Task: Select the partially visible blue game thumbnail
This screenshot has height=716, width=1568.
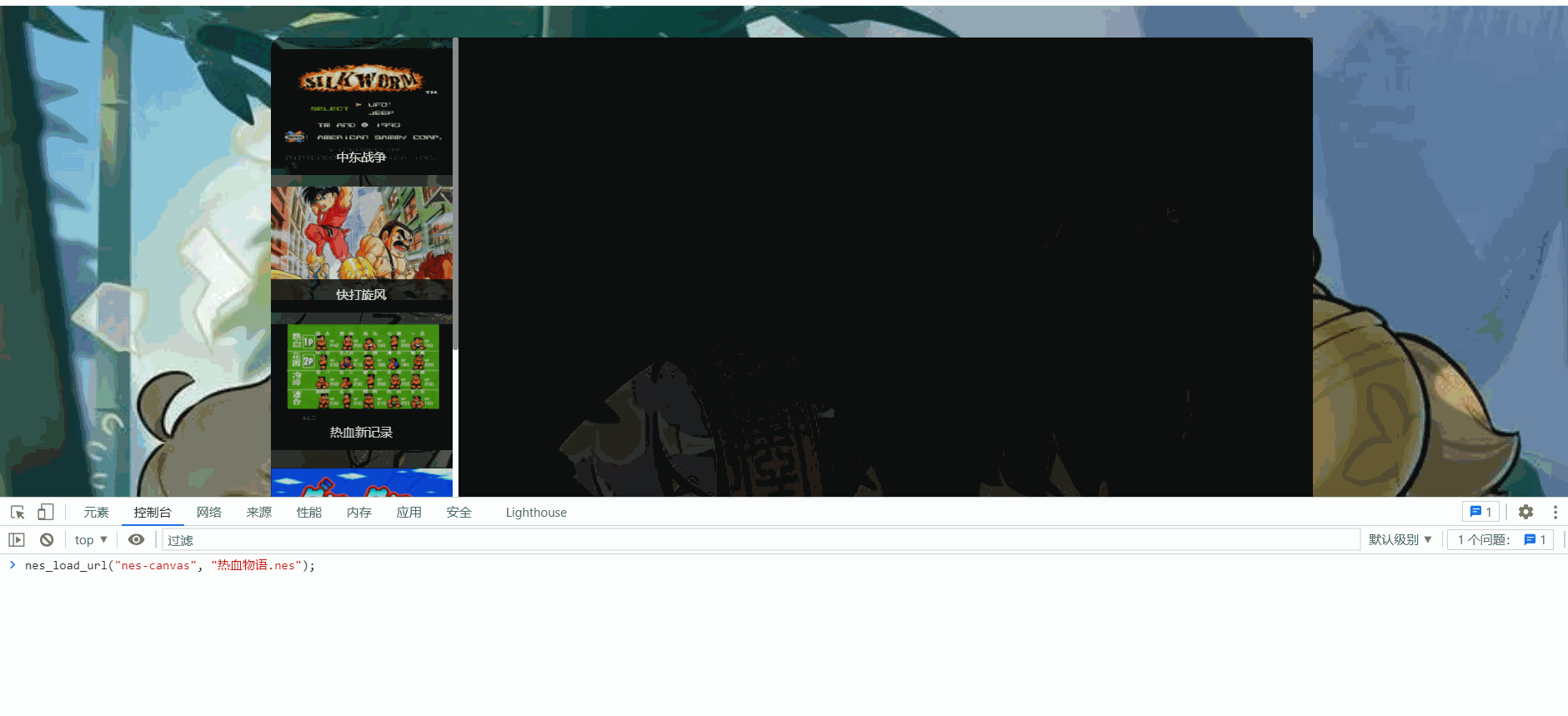Action: click(362, 483)
